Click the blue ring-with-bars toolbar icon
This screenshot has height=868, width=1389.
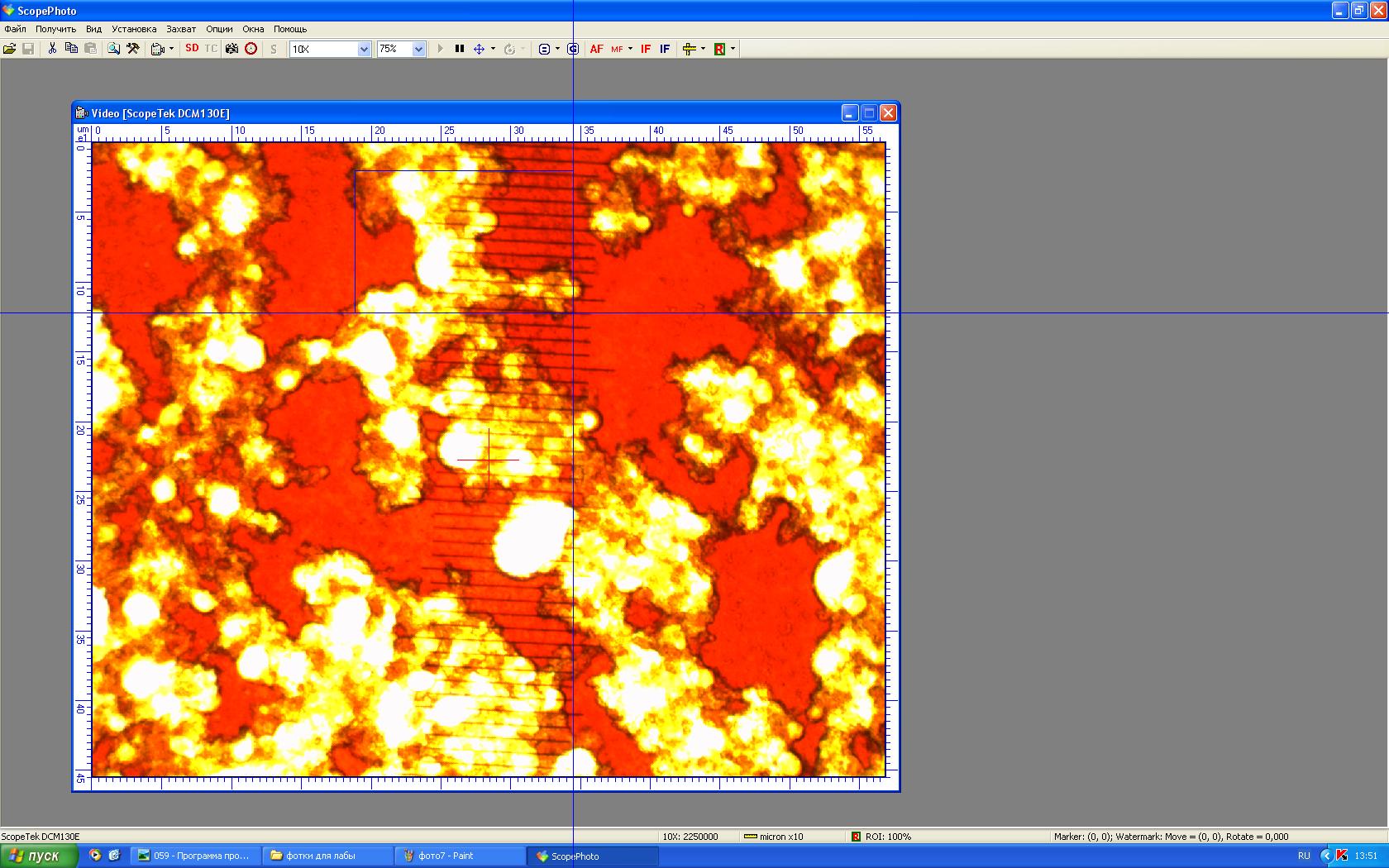point(544,49)
